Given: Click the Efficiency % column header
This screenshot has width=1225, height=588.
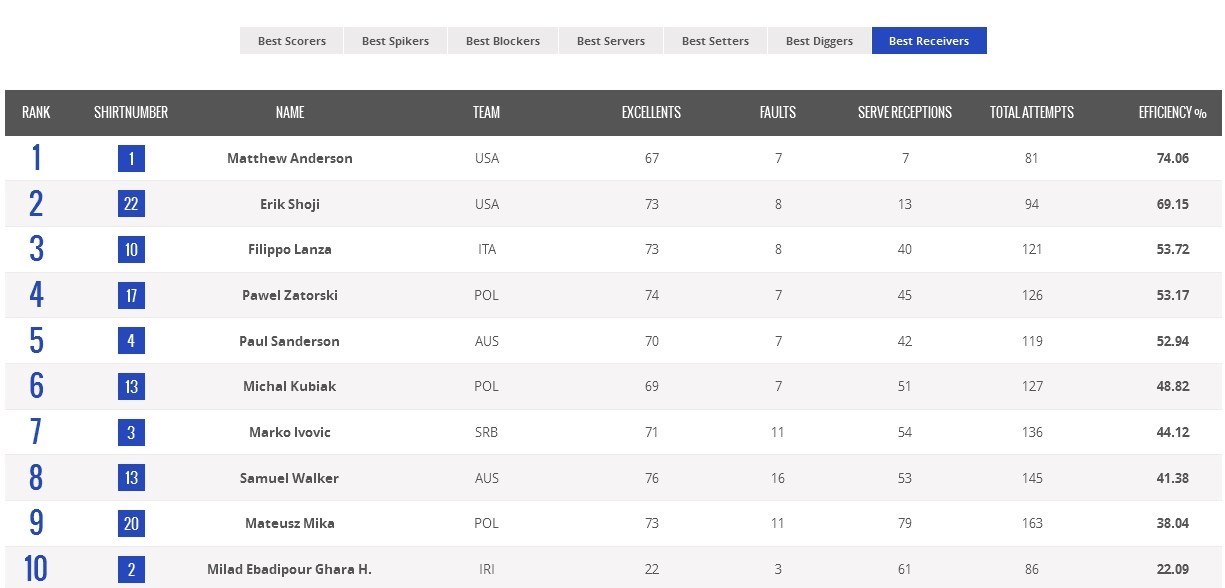Looking at the screenshot, I should tap(1172, 113).
